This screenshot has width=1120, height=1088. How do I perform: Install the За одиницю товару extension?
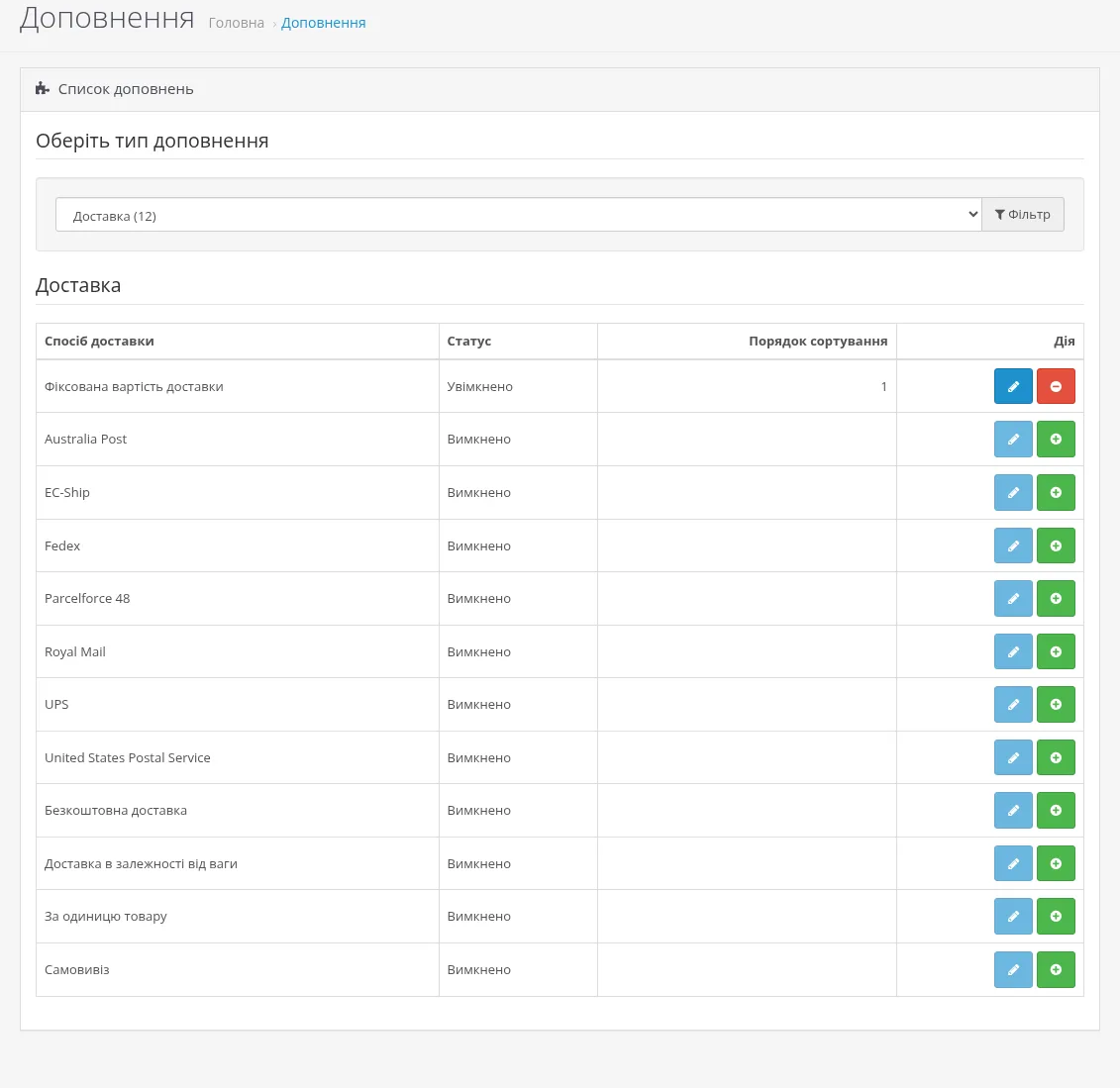coord(1056,917)
